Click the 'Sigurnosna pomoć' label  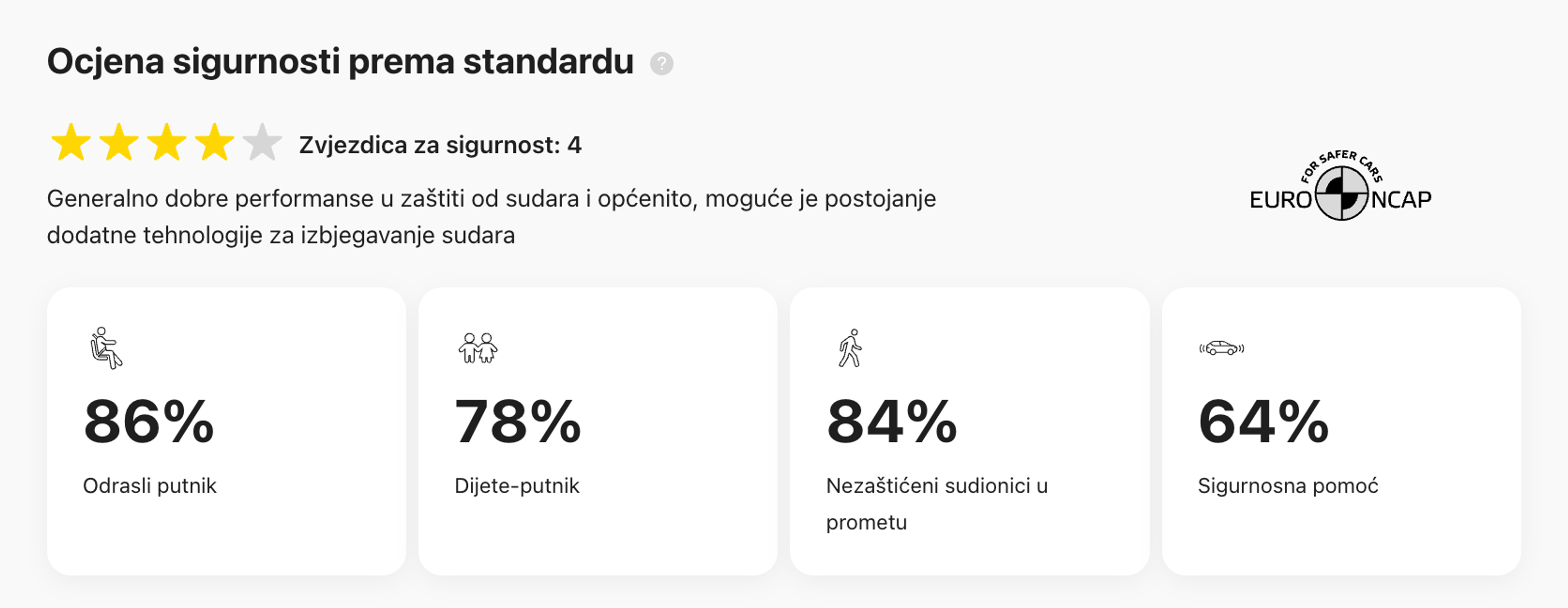[1288, 485]
